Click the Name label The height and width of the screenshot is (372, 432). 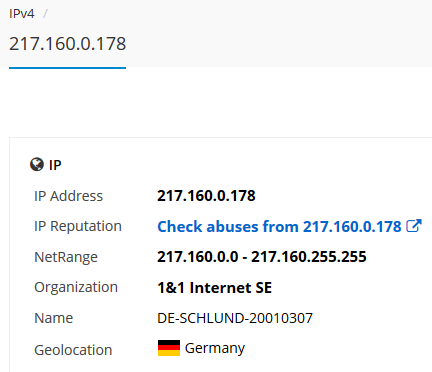pyautogui.click(x=53, y=318)
